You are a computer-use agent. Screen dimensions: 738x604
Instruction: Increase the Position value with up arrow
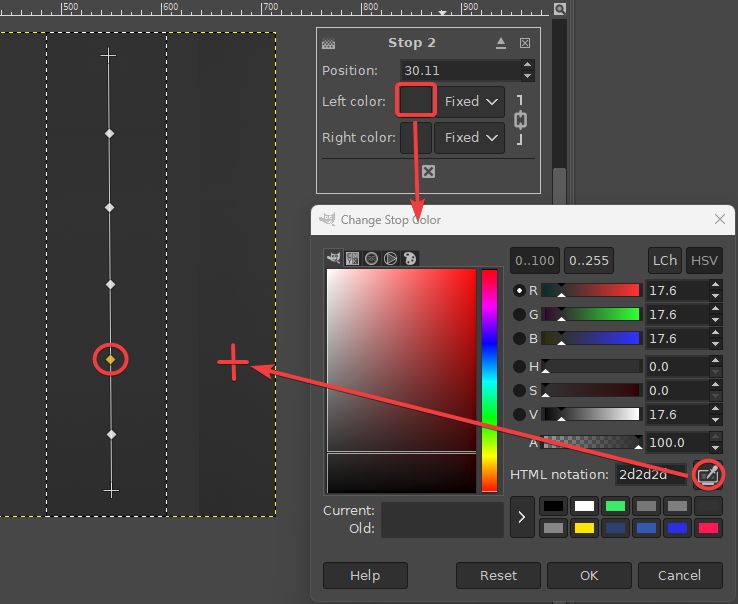coord(528,65)
